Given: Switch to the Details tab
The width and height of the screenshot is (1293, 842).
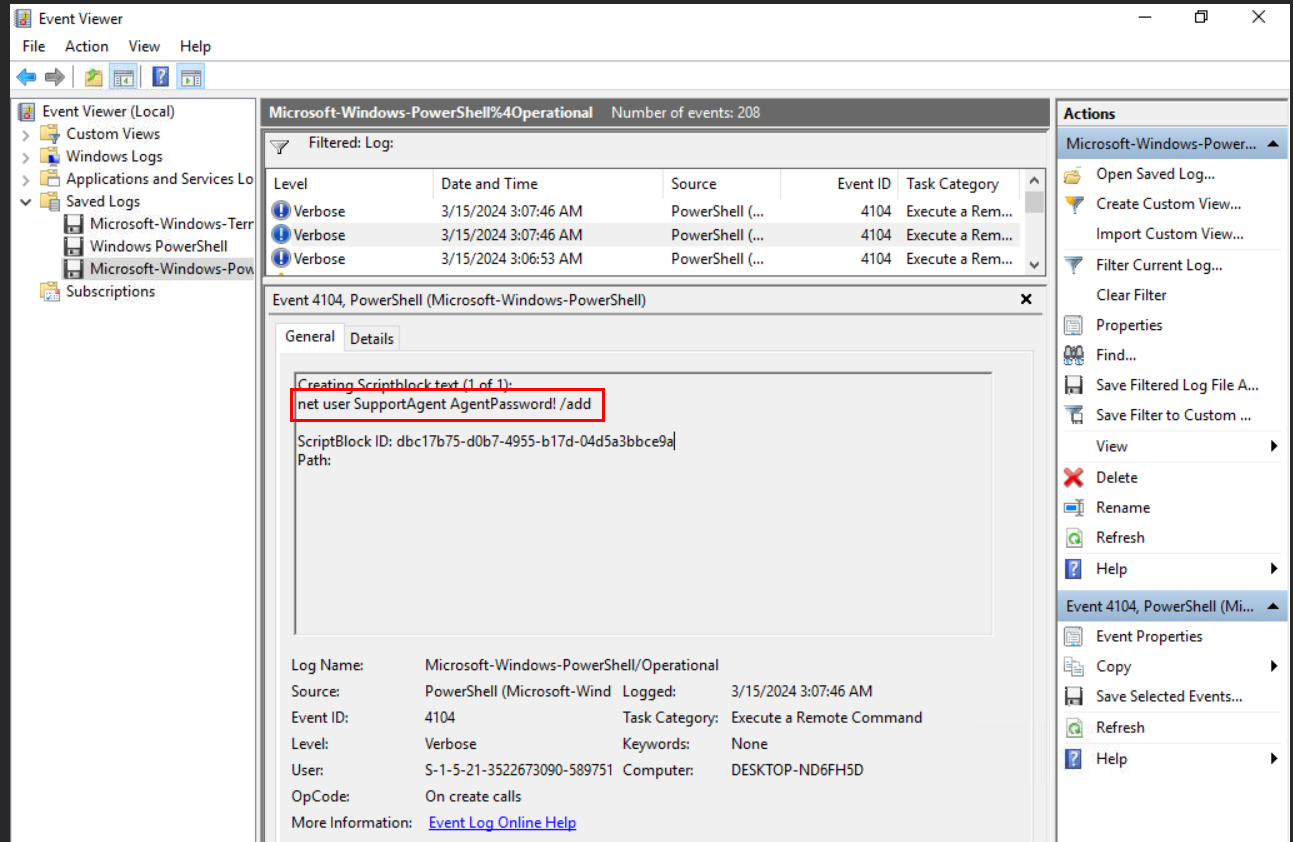Looking at the screenshot, I should (x=372, y=339).
